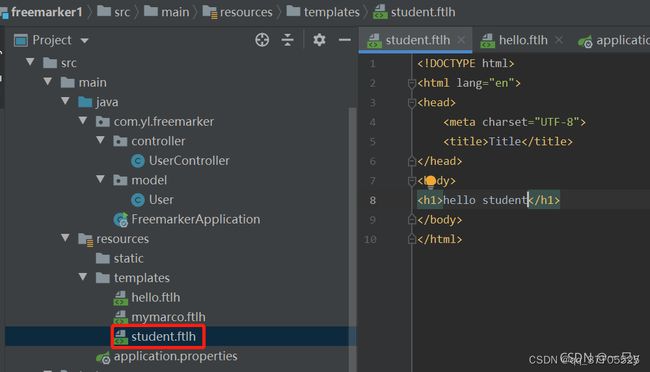The image size is (650, 372).
Task: Hide the Project panel with minus icon
Action: click(344, 40)
